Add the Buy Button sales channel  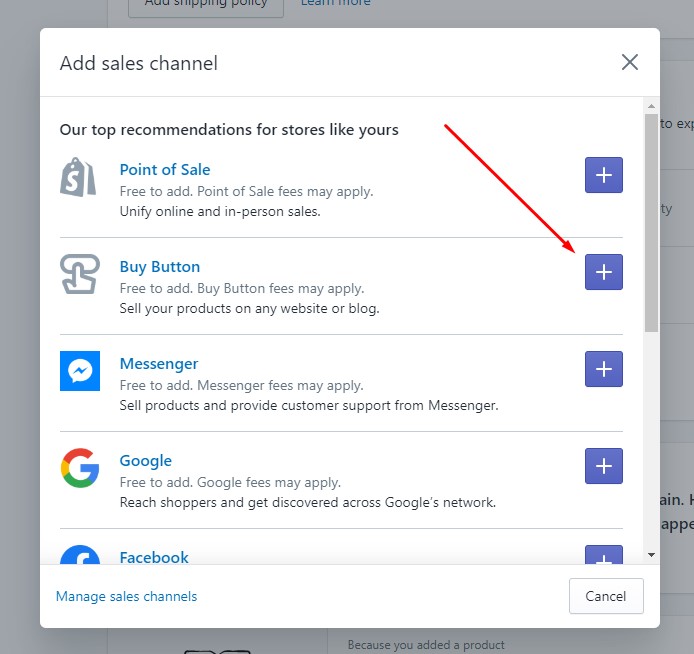(604, 272)
